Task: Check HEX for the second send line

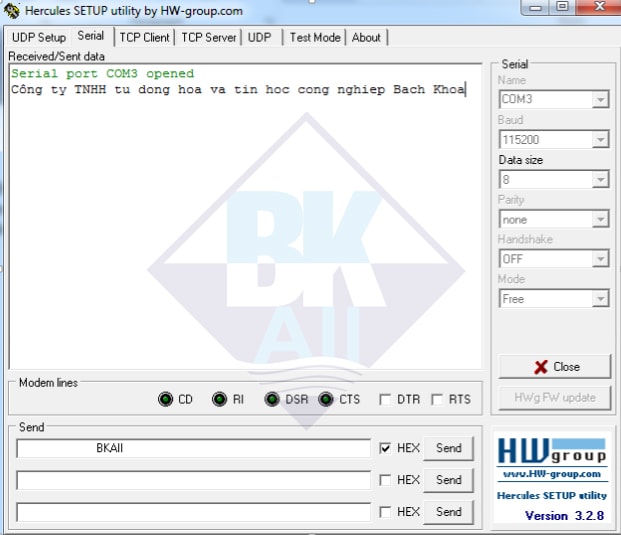Action: click(x=385, y=480)
